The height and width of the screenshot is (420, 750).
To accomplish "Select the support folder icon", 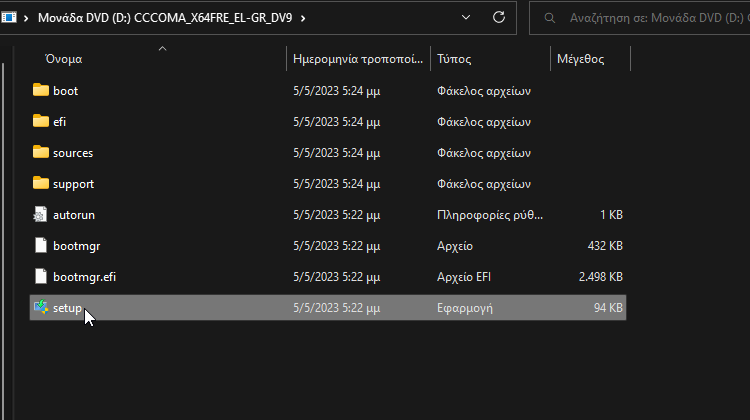I will 41,183.
